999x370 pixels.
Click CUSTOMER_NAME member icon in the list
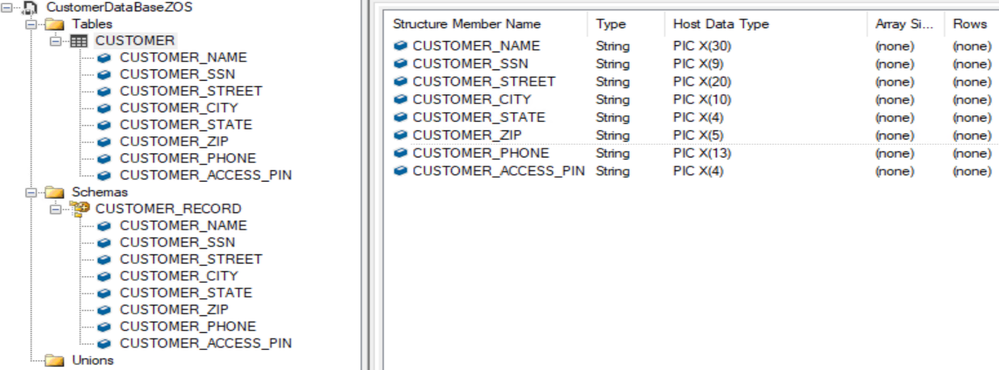coord(400,46)
